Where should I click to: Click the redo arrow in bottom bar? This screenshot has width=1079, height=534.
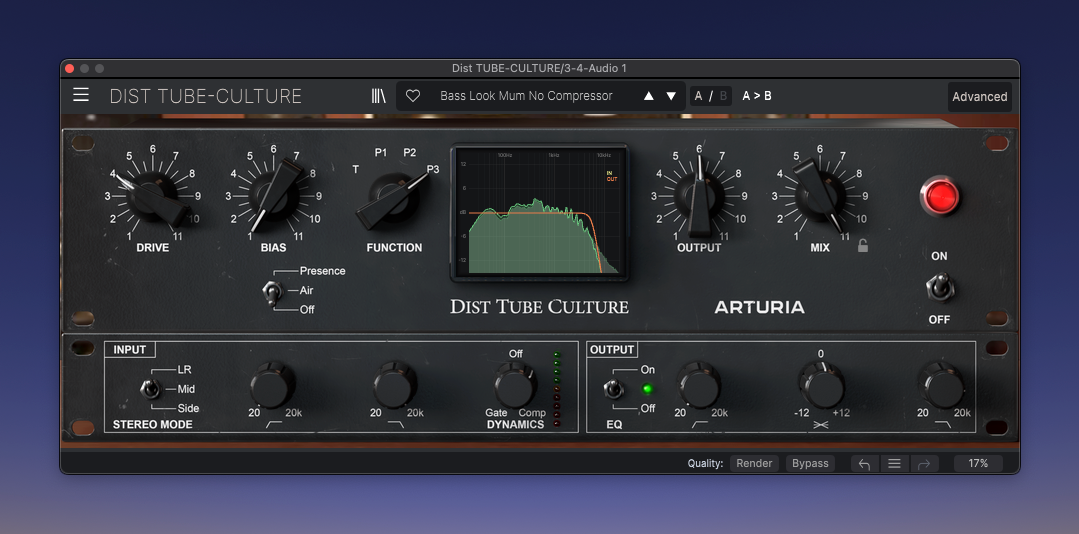click(x=924, y=463)
